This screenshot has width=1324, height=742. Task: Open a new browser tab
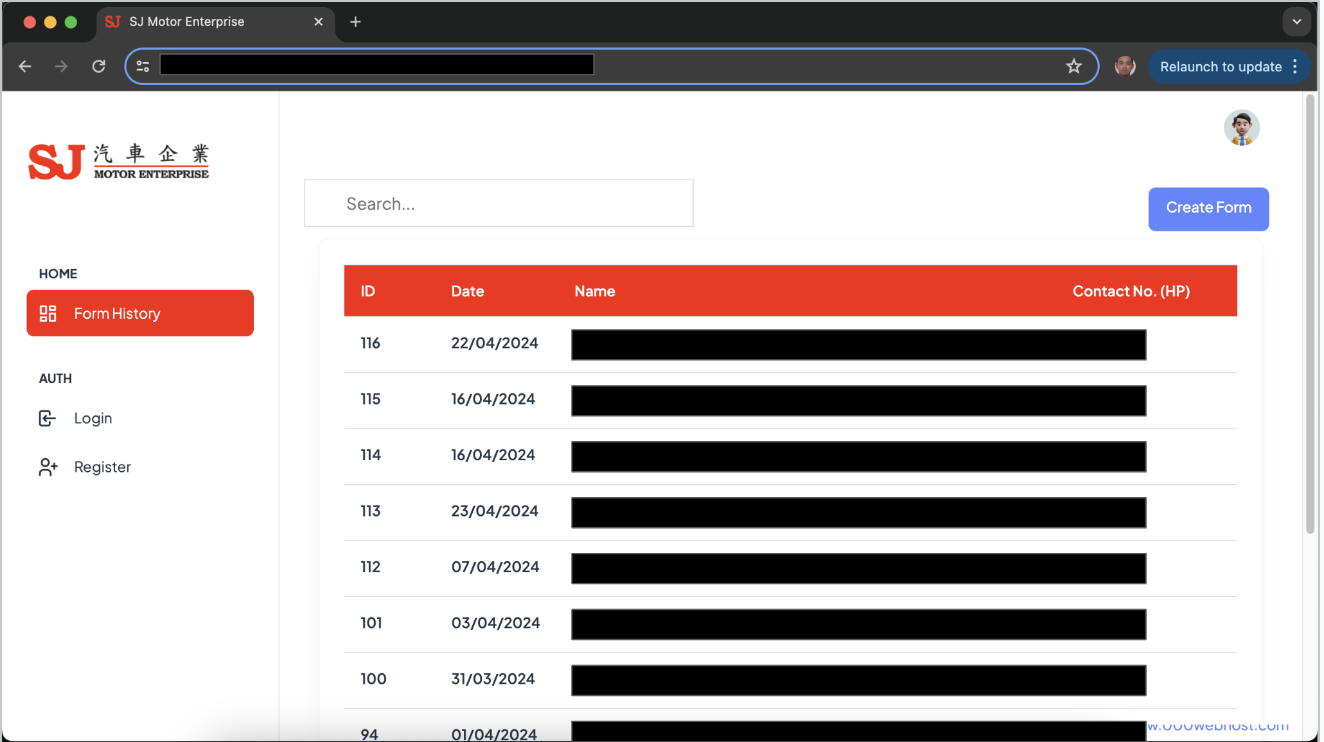click(355, 22)
